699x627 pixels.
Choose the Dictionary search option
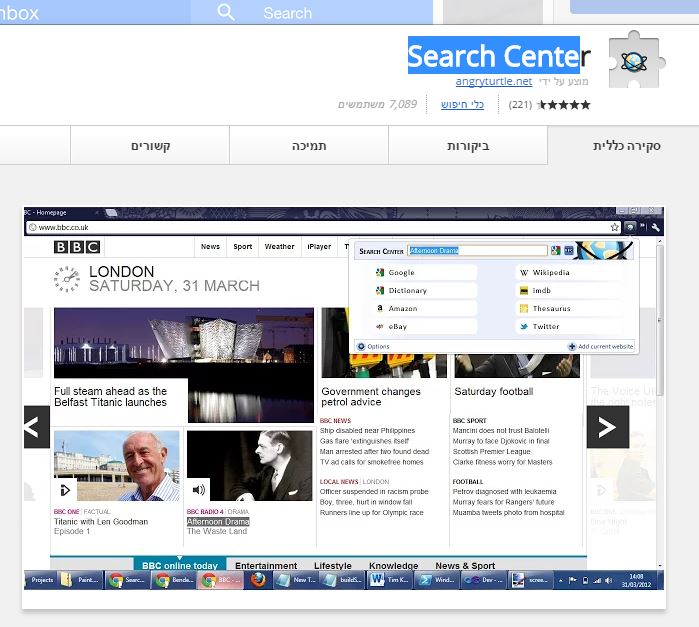(x=426, y=290)
